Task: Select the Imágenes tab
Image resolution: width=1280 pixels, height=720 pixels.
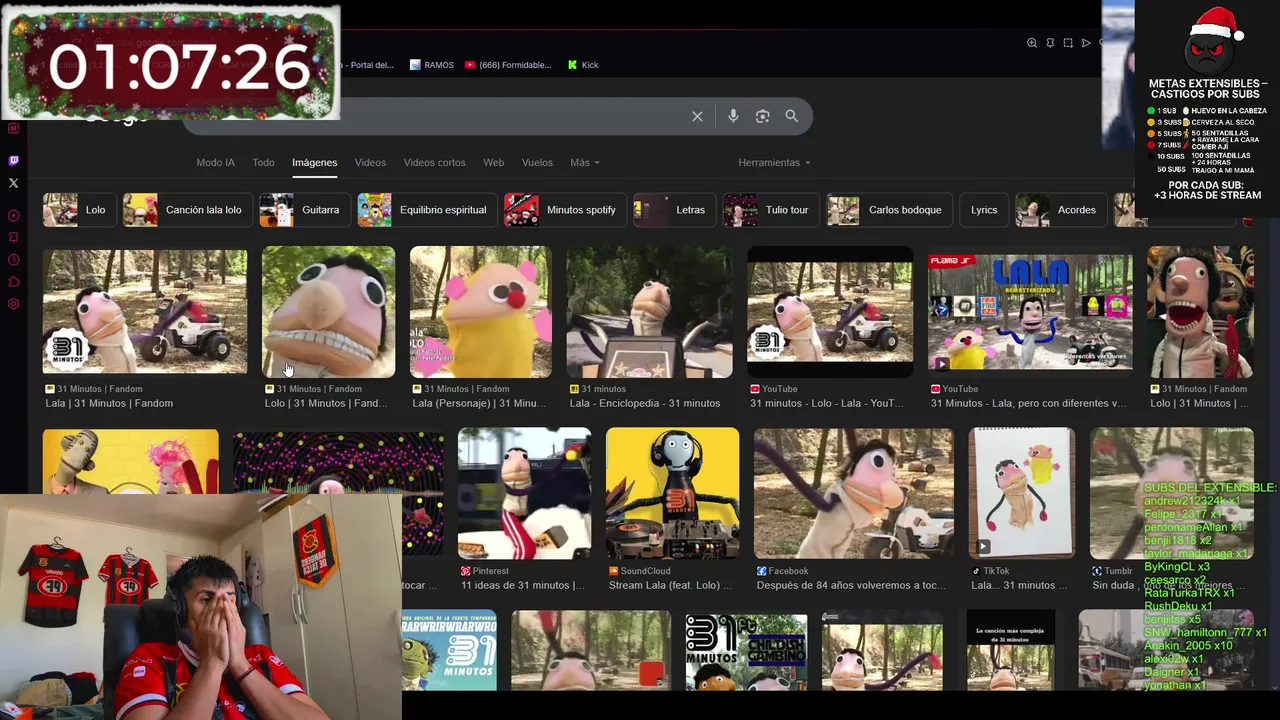Action: [314, 163]
